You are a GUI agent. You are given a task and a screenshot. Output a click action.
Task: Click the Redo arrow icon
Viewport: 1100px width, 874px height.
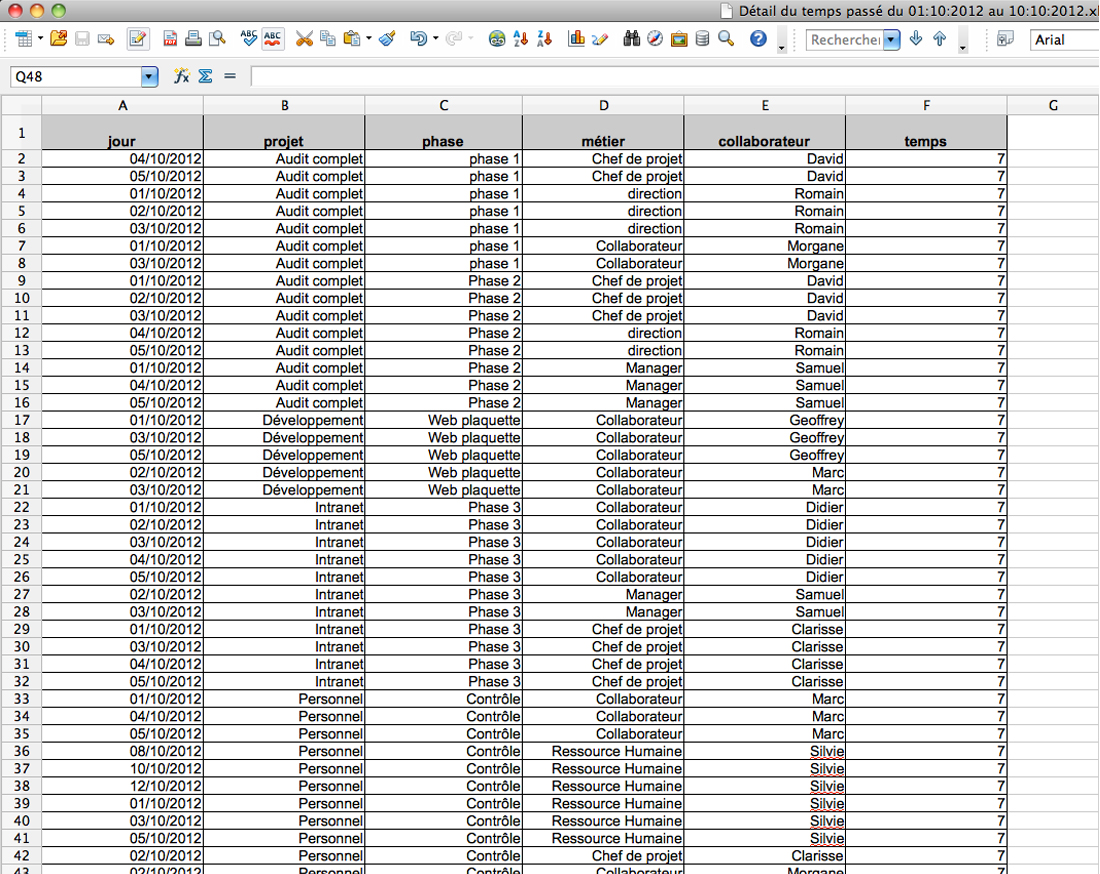[453, 39]
